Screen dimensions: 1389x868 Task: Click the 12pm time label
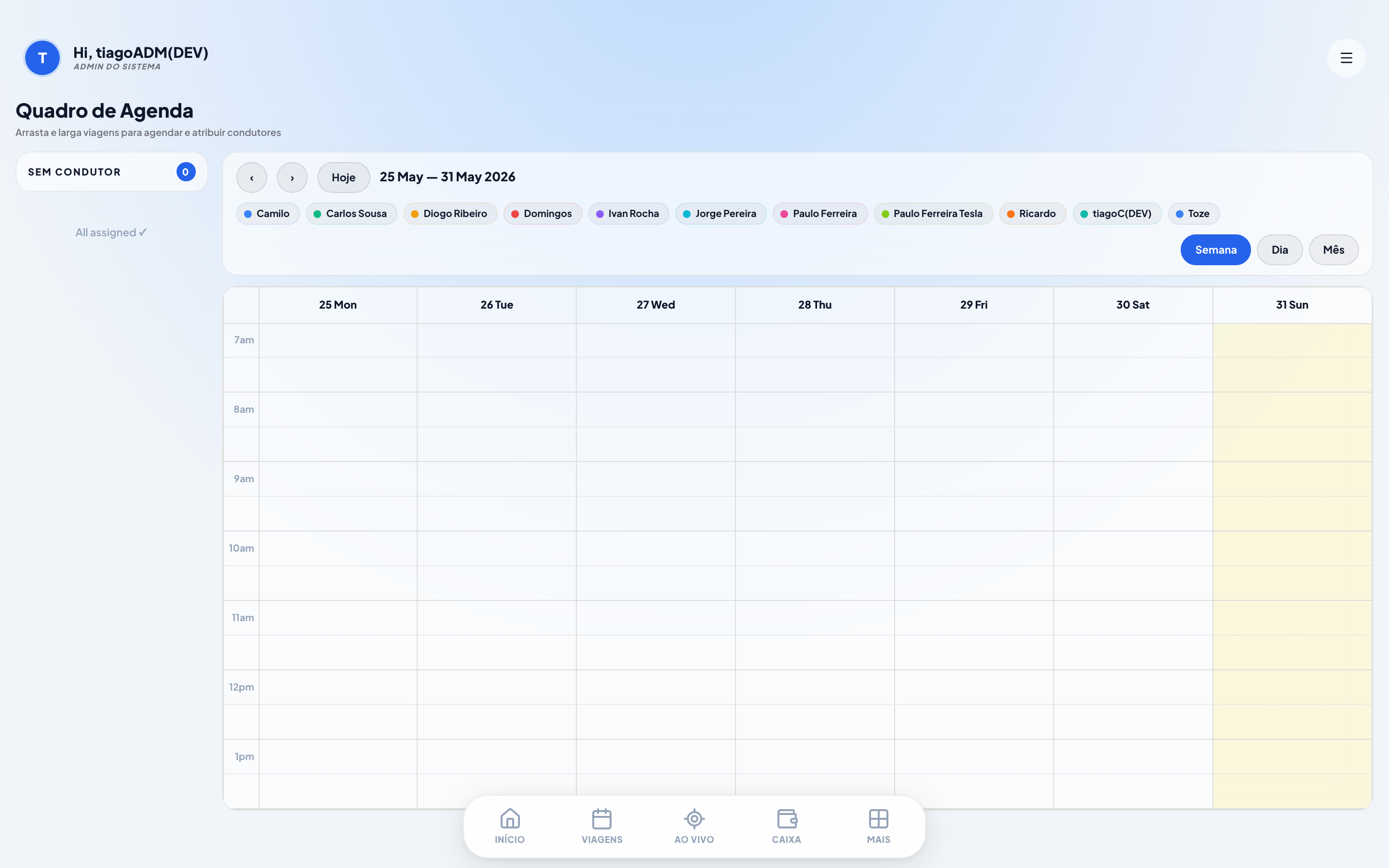[242, 687]
